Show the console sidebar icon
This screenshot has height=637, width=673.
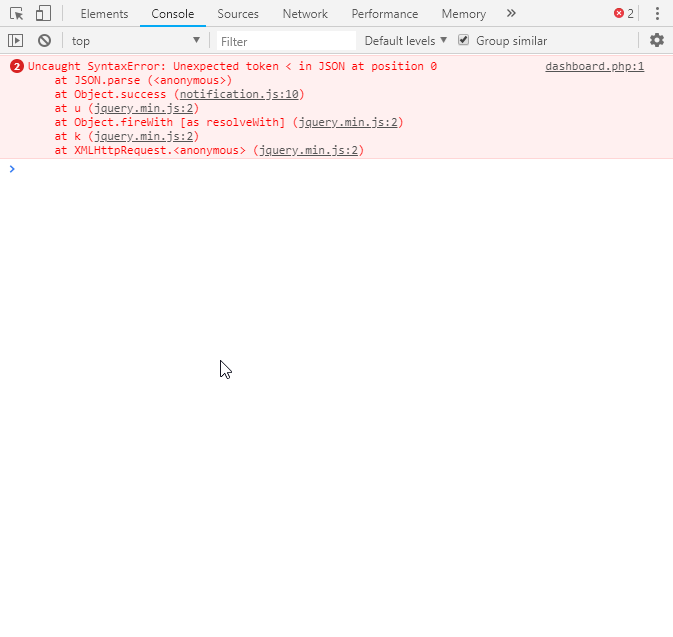(x=15, y=41)
